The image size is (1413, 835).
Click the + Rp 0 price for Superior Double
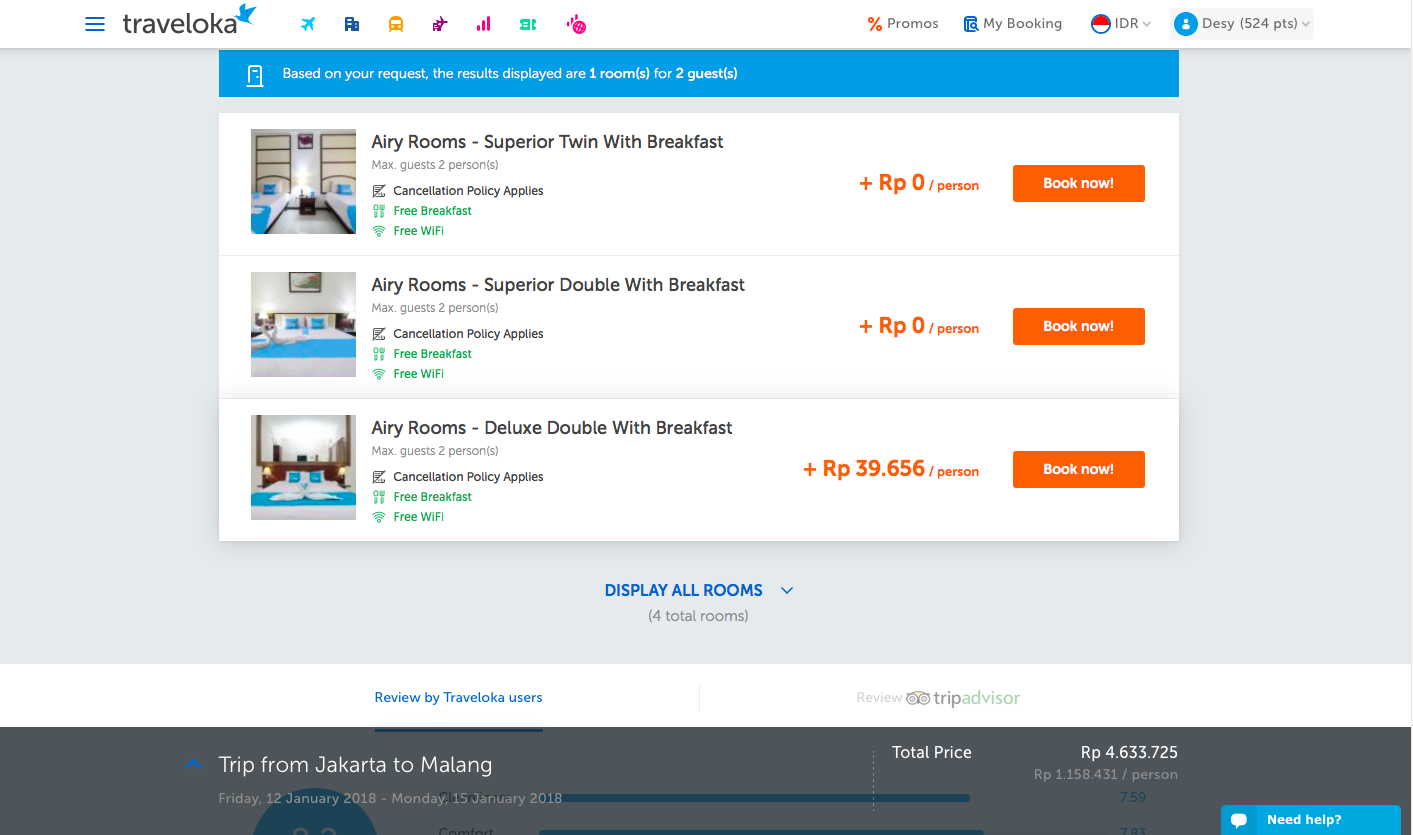(919, 326)
